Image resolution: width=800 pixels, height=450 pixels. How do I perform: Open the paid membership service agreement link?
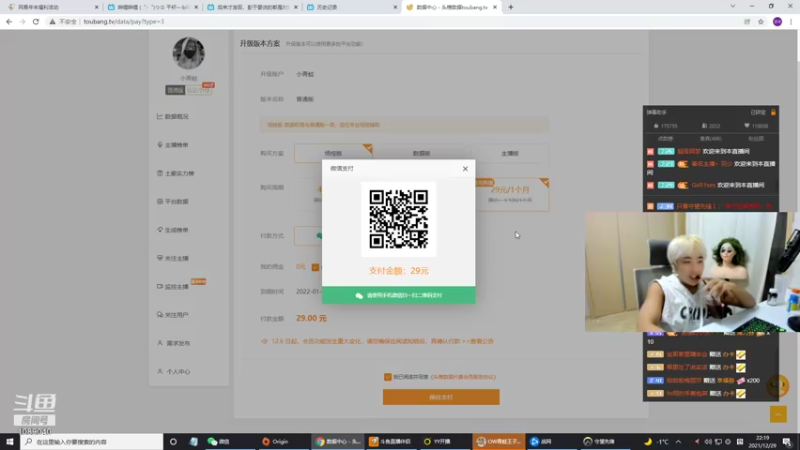[x=463, y=377]
